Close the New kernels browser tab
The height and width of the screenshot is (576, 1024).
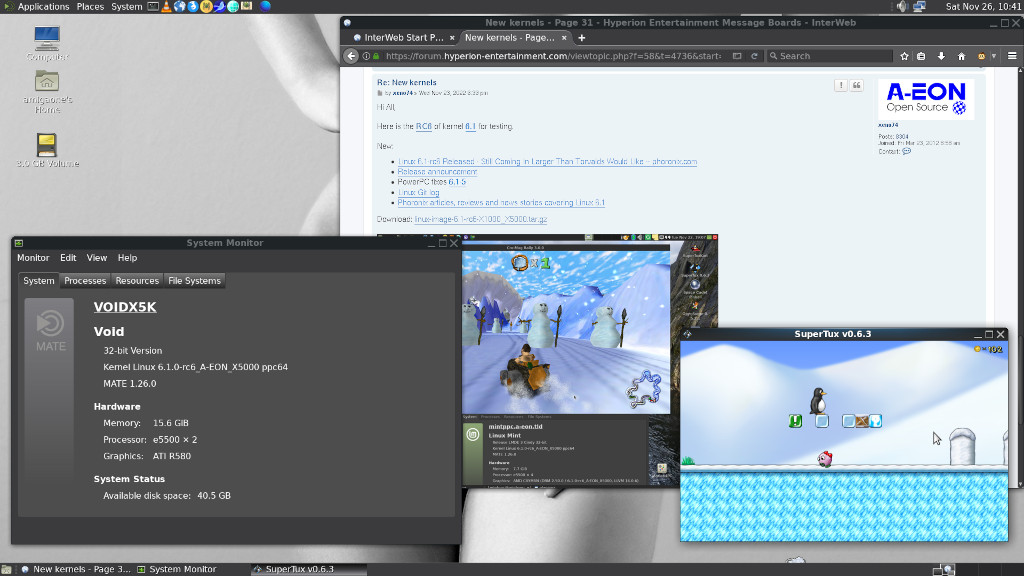pyautogui.click(x=564, y=38)
